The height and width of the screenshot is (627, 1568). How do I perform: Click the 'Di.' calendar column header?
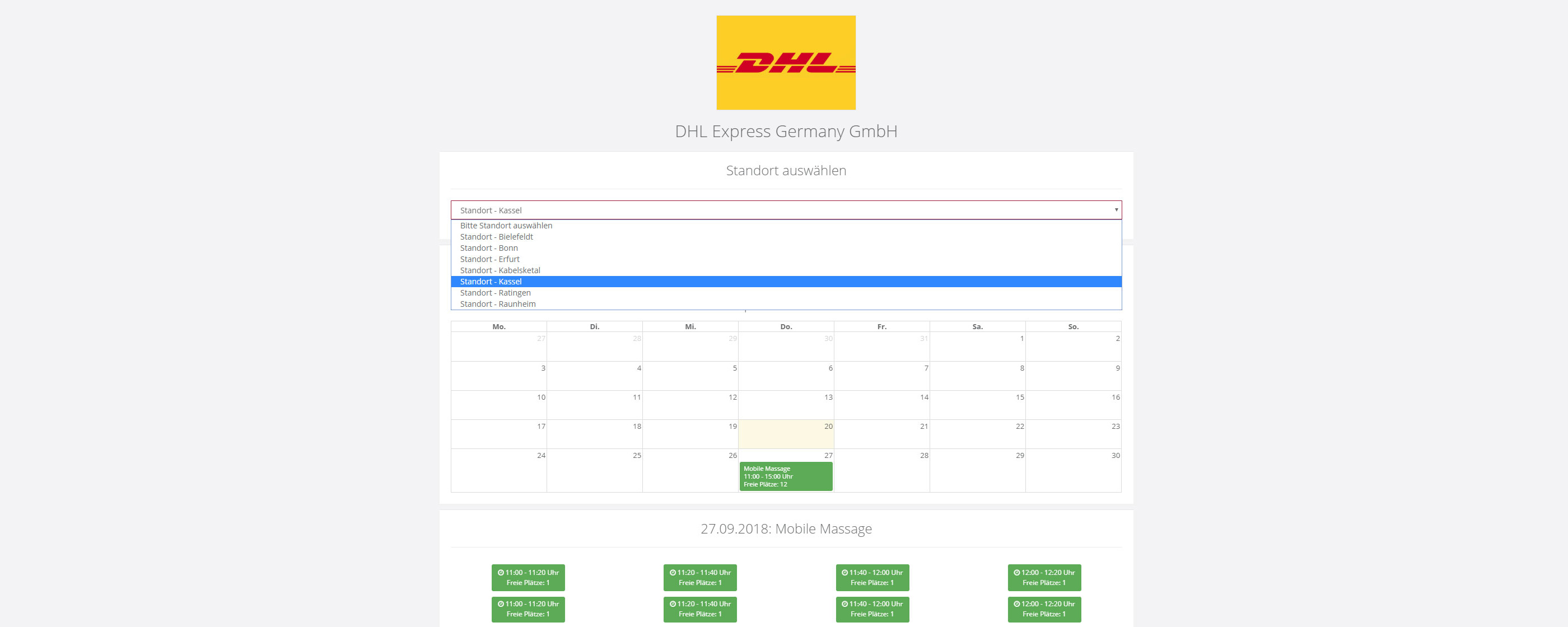595,327
